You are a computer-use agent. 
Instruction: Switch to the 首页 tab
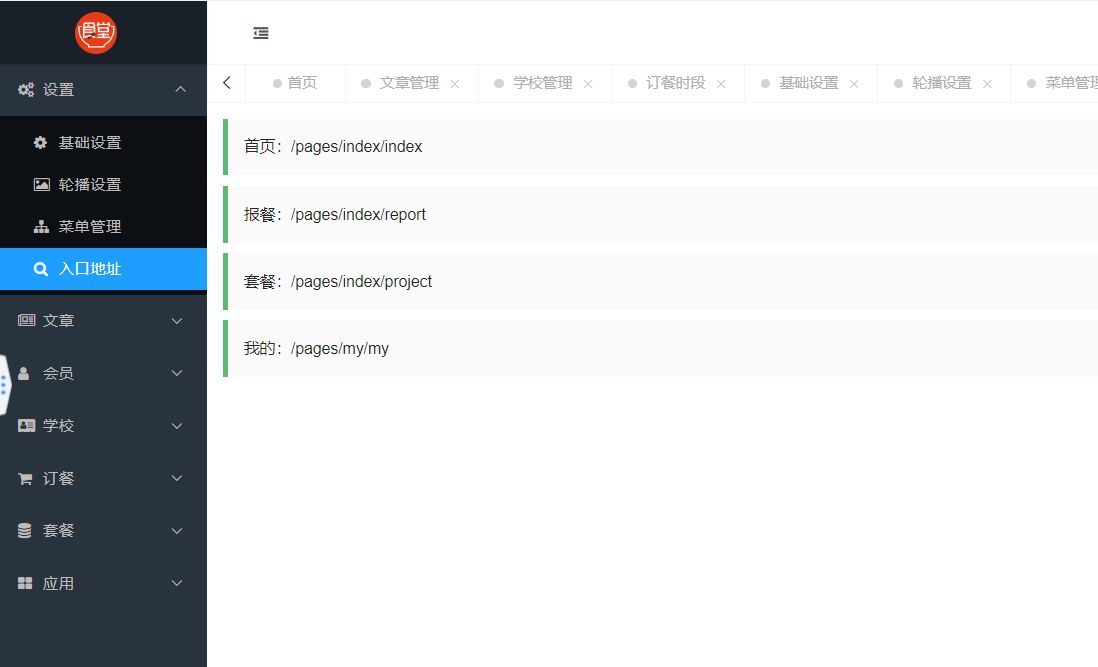coord(301,83)
